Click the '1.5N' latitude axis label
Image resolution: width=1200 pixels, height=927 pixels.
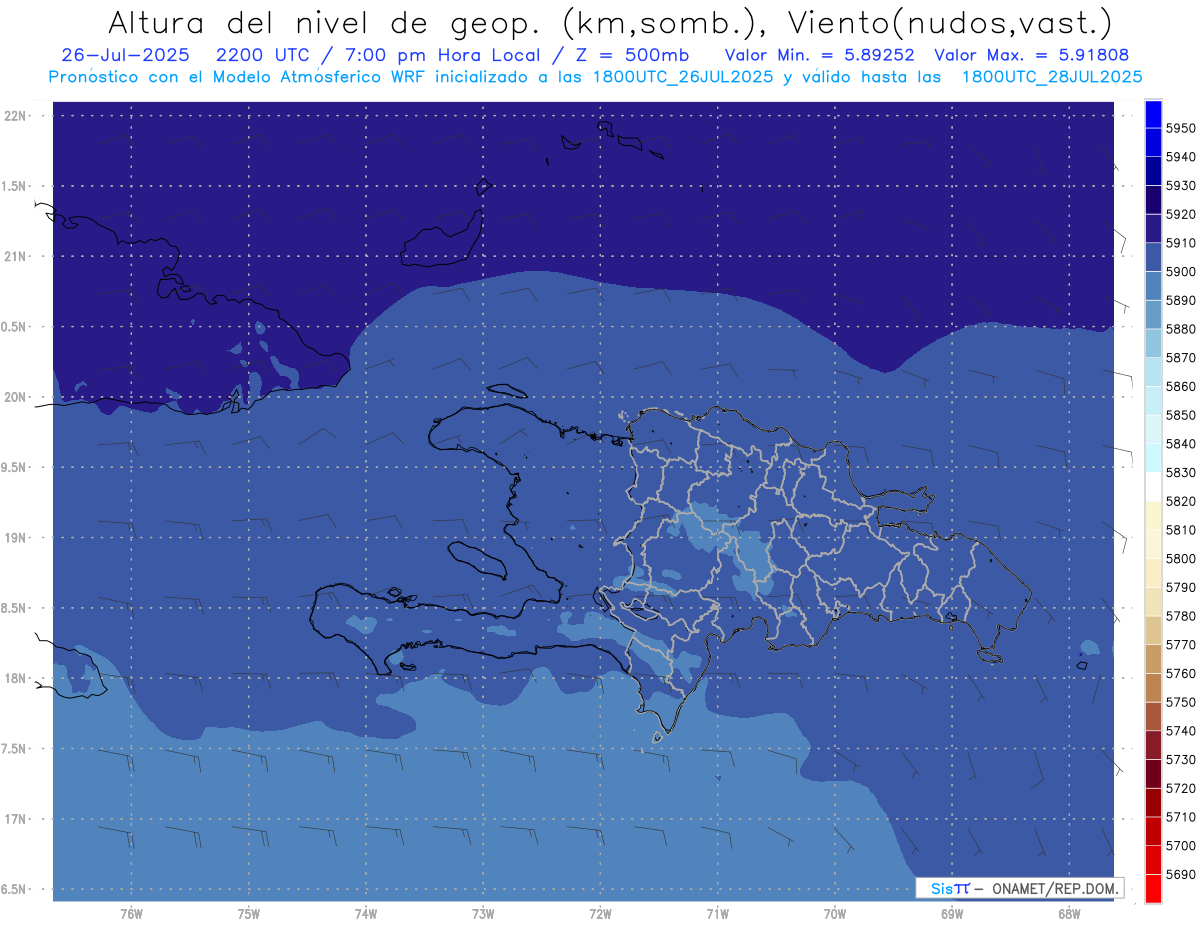click(x=14, y=186)
